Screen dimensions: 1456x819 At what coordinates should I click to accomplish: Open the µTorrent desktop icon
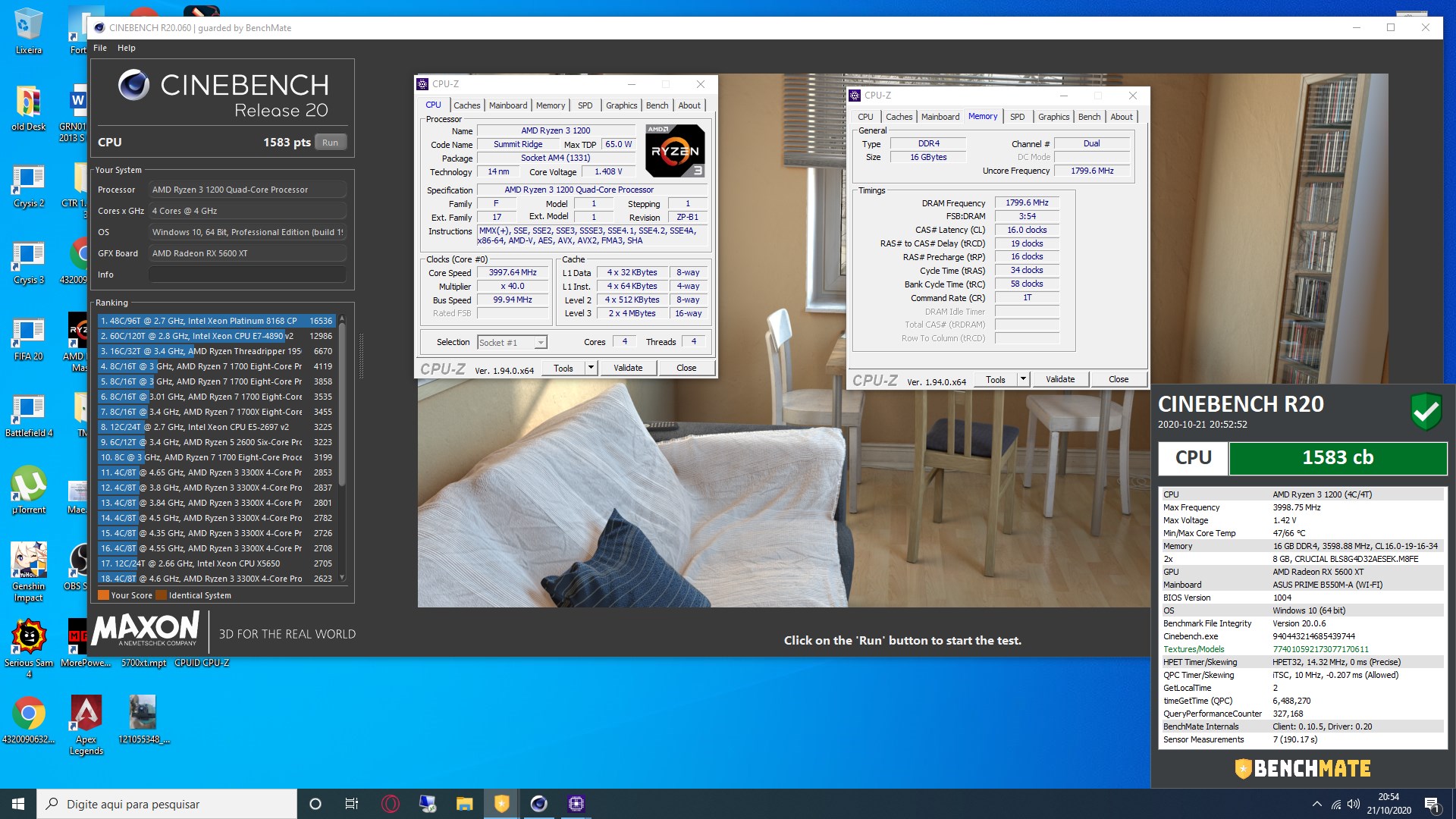[28, 490]
